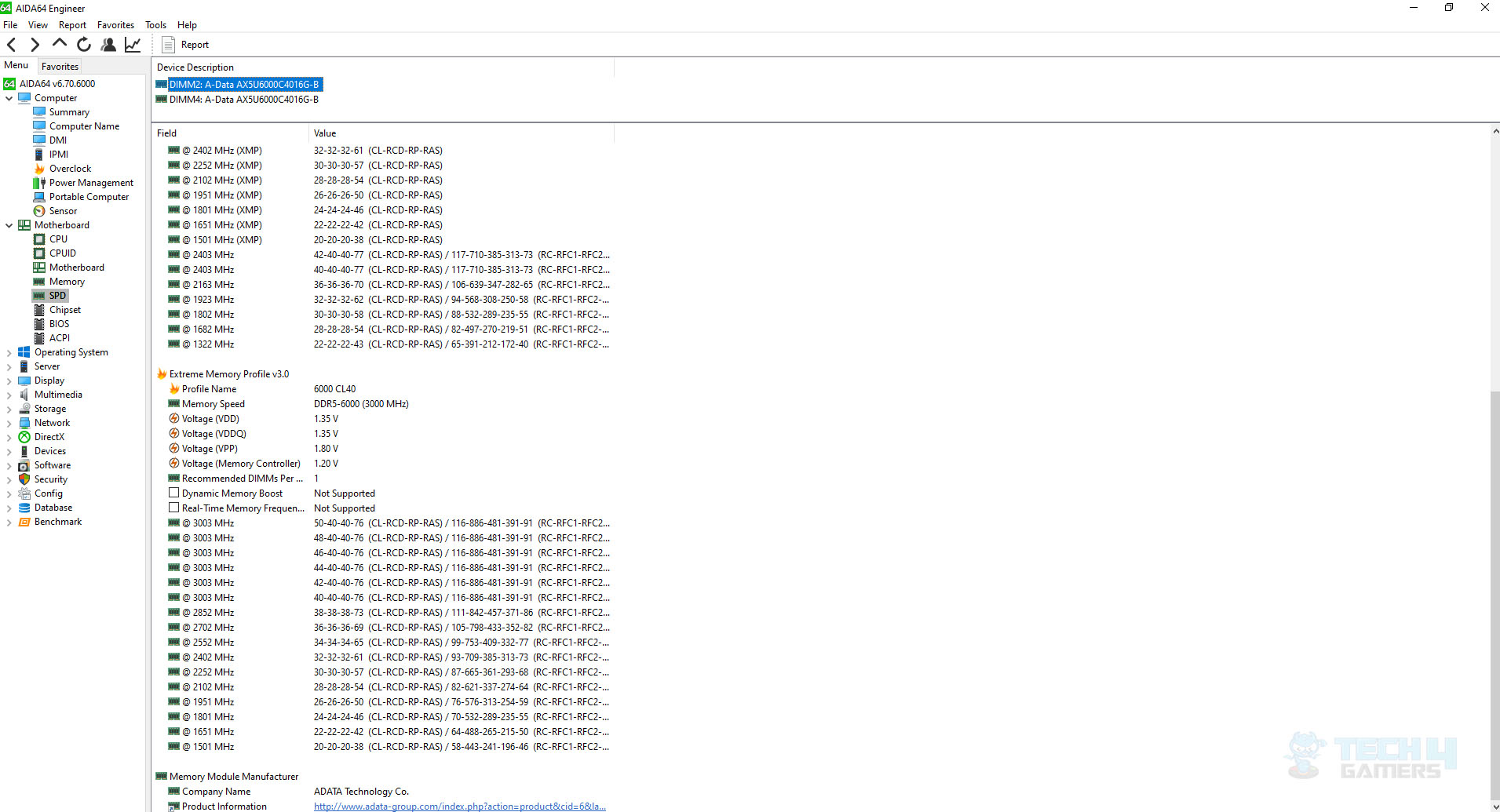Select the Security shield icon
This screenshot has height=812, width=1500.
pyautogui.click(x=24, y=479)
